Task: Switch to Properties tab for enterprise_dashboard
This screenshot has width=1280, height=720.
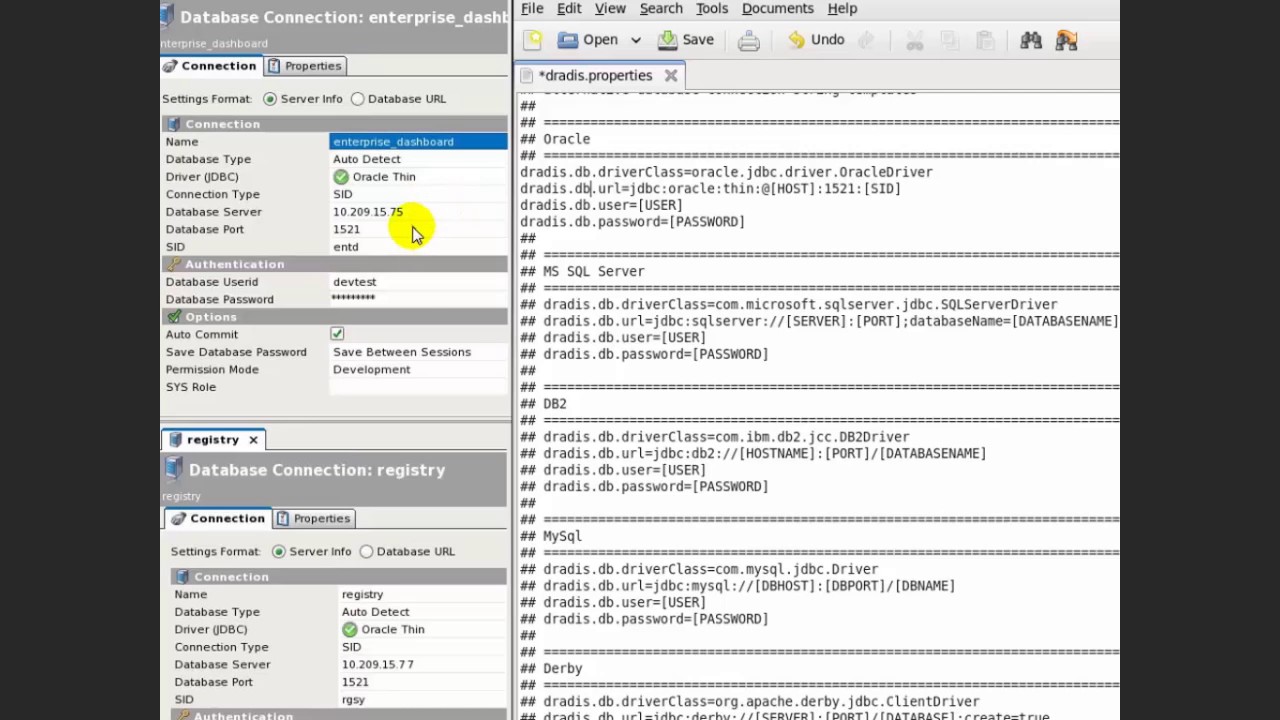Action: (305, 66)
